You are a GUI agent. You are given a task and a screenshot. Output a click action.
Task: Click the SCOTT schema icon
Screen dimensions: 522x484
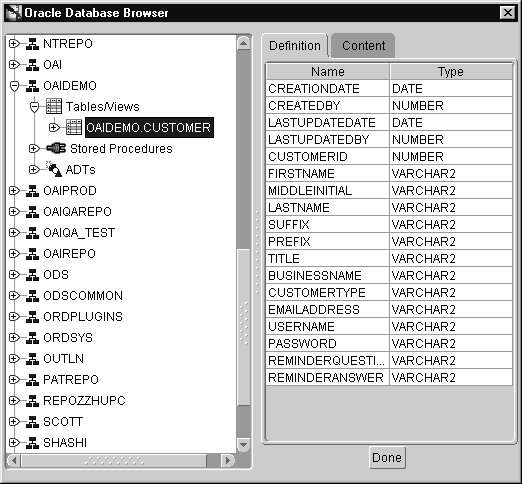coord(32,422)
